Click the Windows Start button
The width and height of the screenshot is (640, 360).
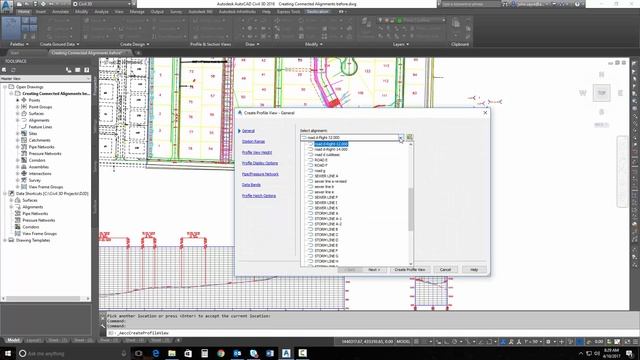tap(8, 353)
